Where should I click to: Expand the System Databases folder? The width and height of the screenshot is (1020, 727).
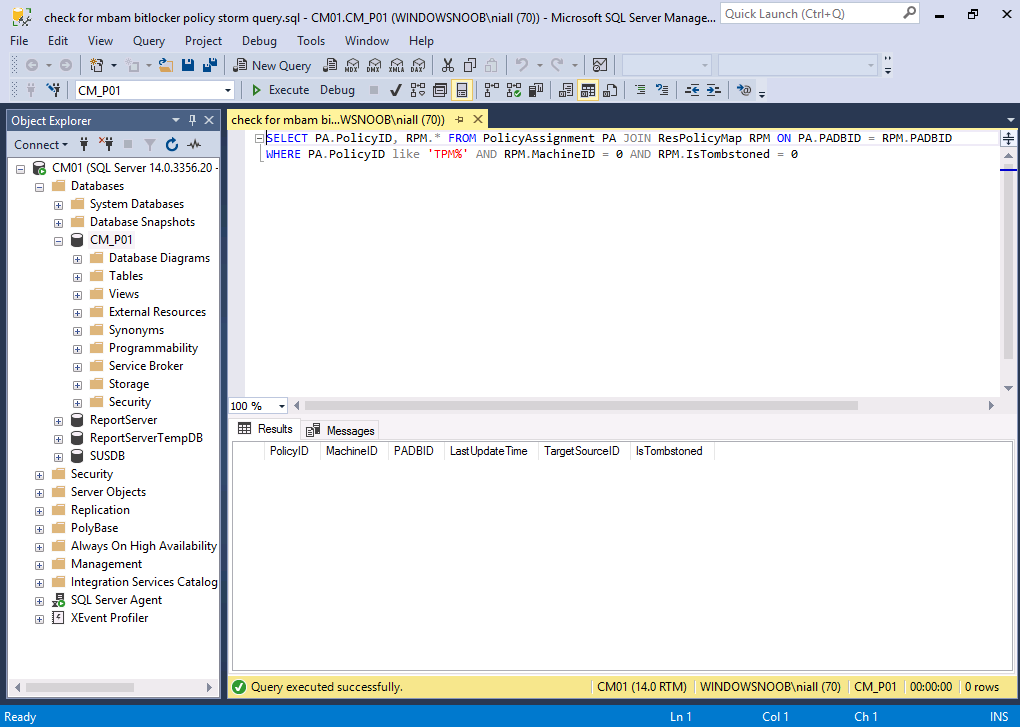point(59,205)
